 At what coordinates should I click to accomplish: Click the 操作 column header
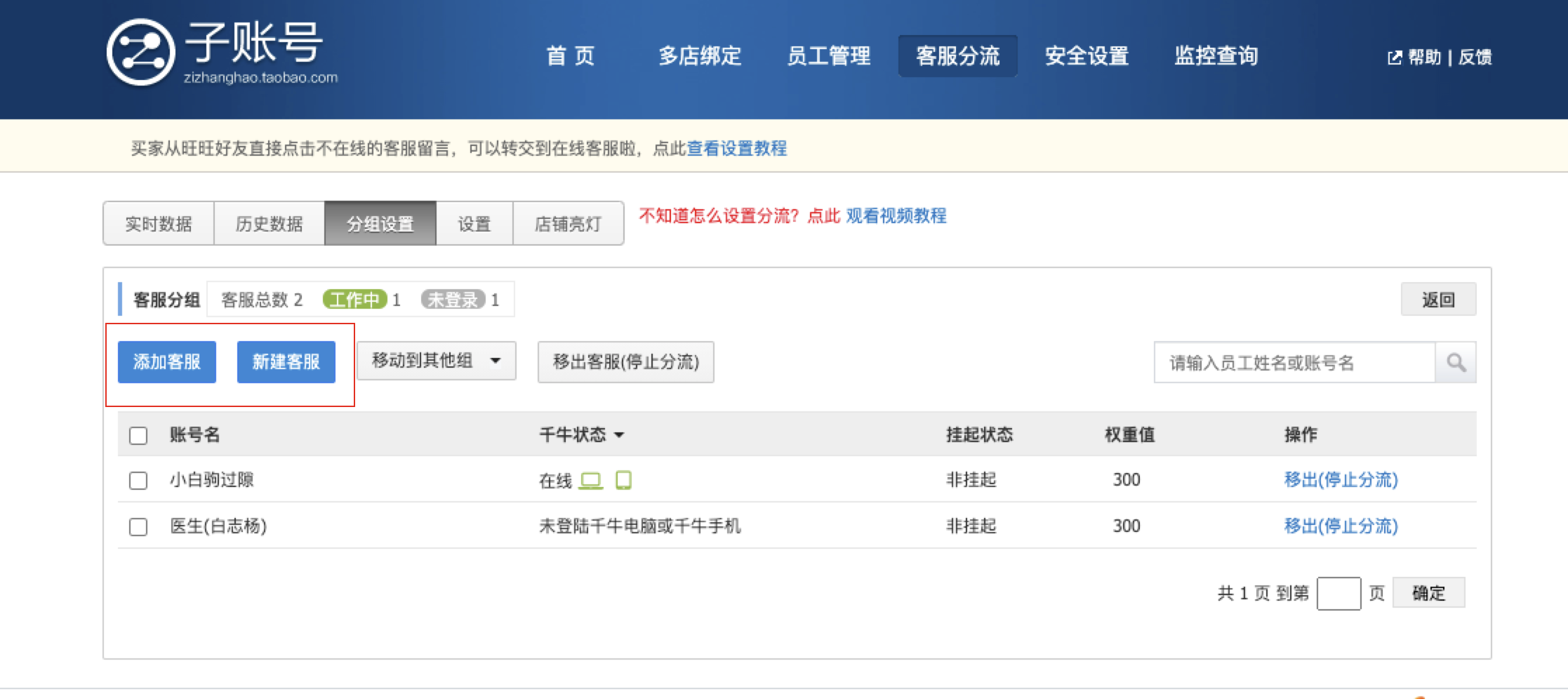(1301, 435)
